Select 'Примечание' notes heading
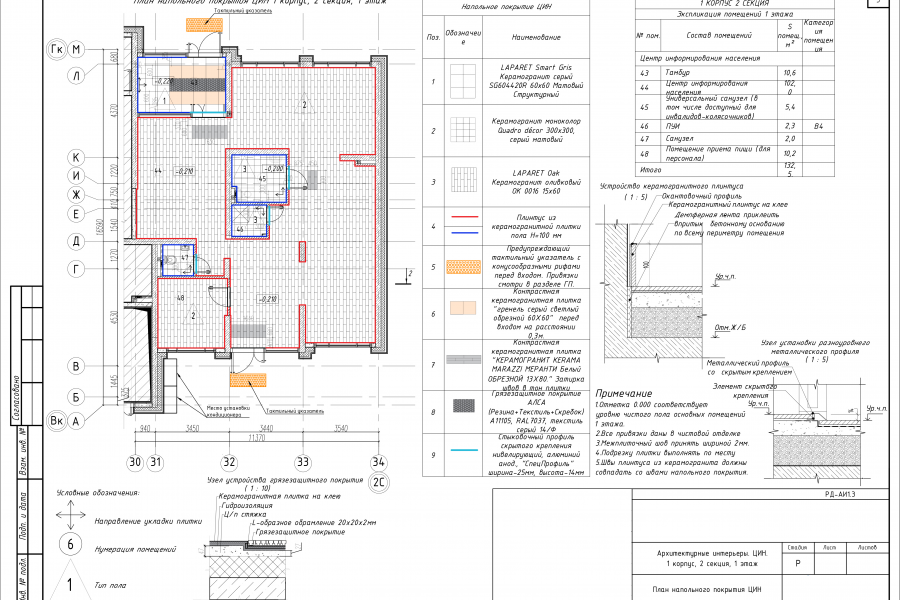The height and width of the screenshot is (600, 900). [x=624, y=393]
